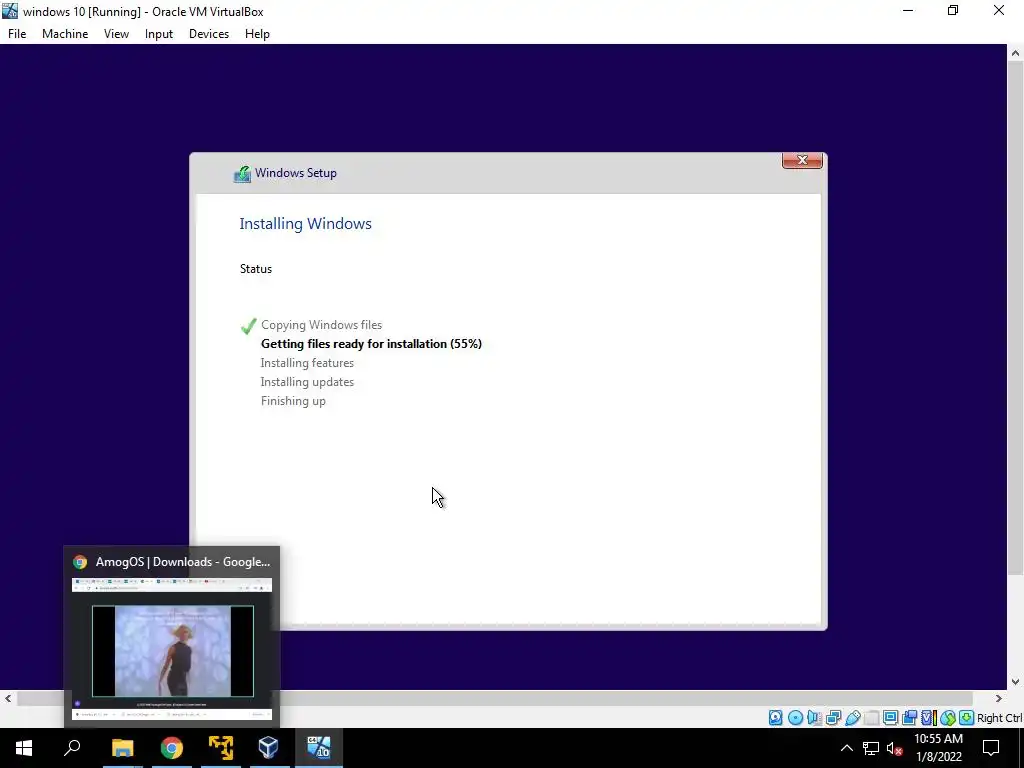Click the Chrome icon in preview title
The height and width of the screenshot is (768, 1024).
[x=80, y=562]
